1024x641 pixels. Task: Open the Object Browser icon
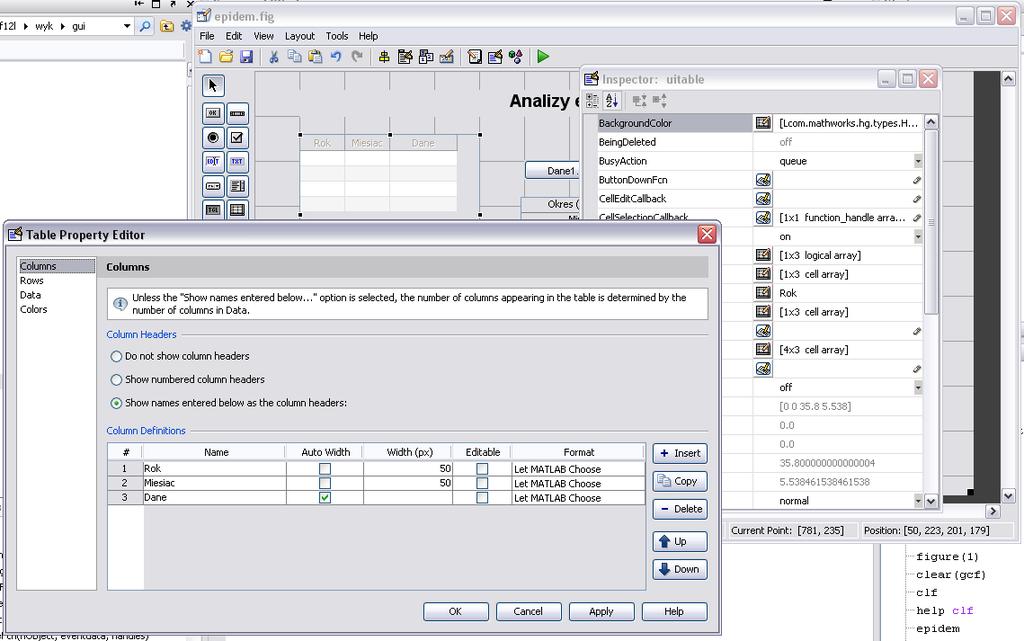click(516, 57)
